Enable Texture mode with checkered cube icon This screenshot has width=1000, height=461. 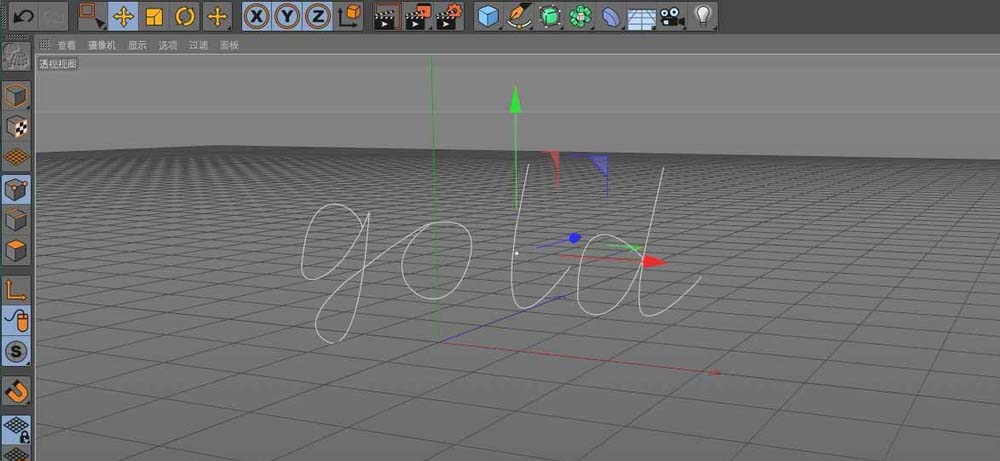tap(17, 127)
